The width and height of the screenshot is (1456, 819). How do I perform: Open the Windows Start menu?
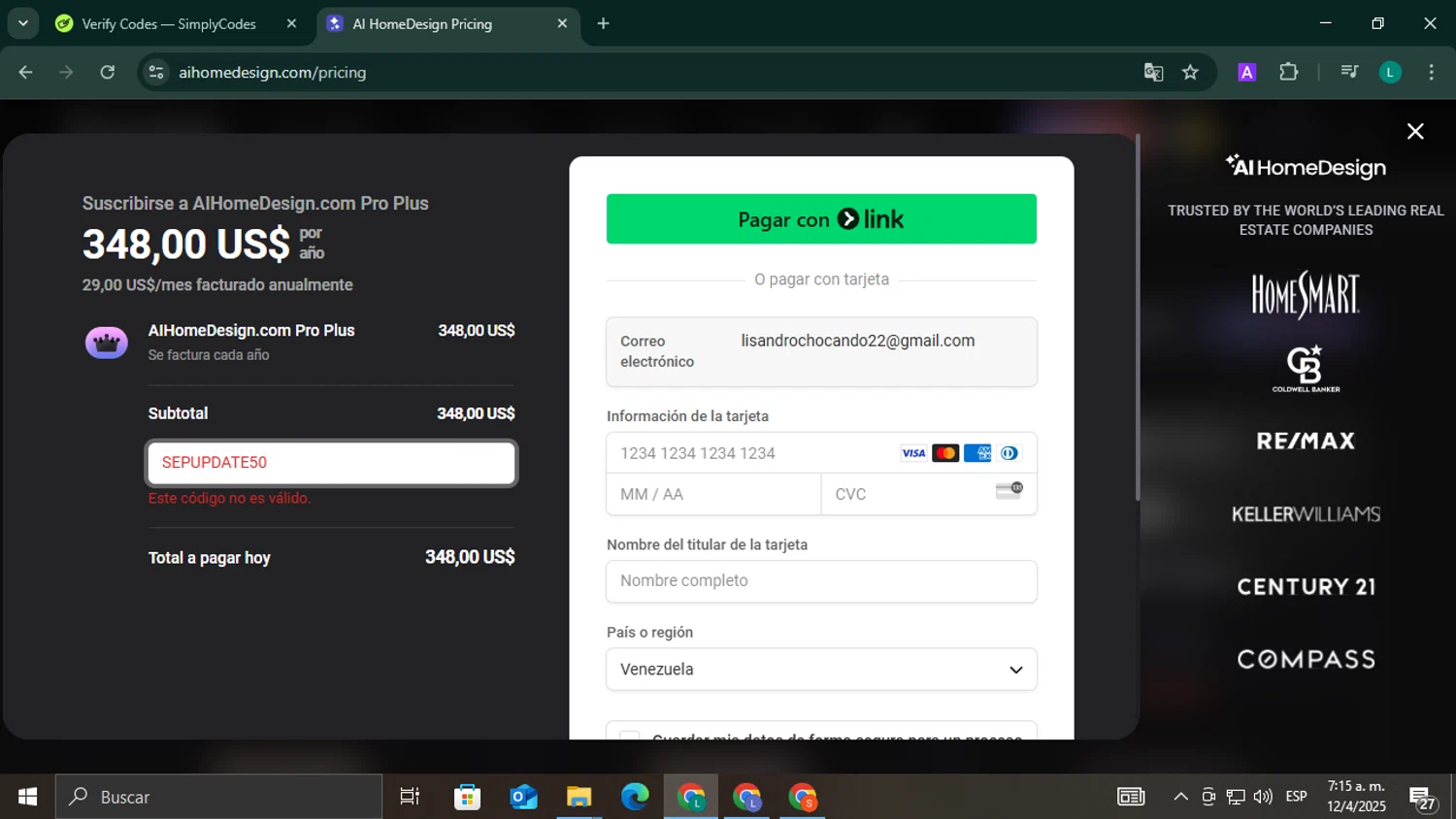[27, 797]
